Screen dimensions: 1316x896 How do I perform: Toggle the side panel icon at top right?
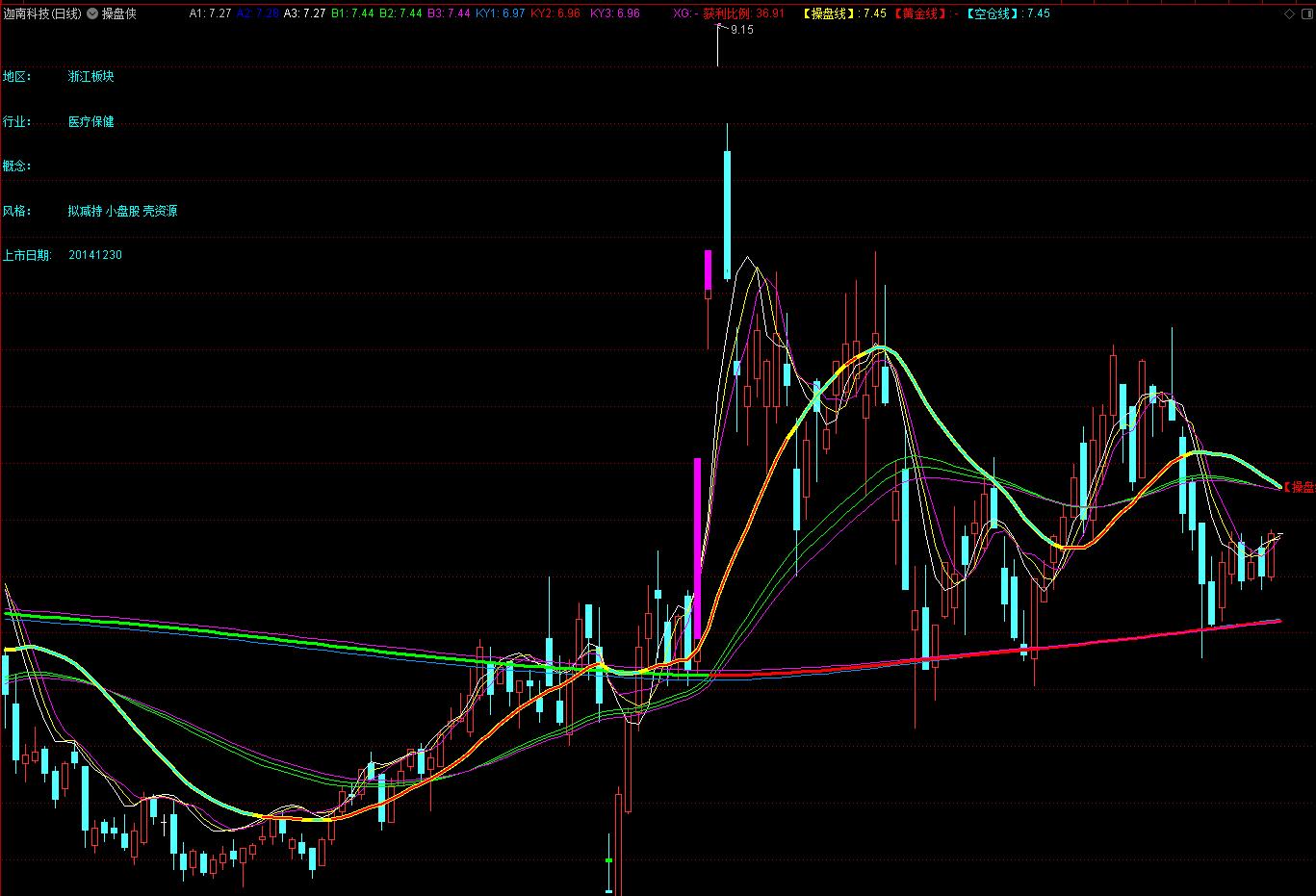tap(1305, 13)
